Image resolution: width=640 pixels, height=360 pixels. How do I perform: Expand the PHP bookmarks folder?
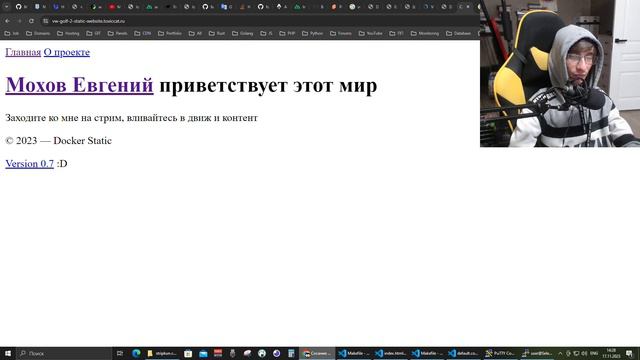tap(287, 33)
